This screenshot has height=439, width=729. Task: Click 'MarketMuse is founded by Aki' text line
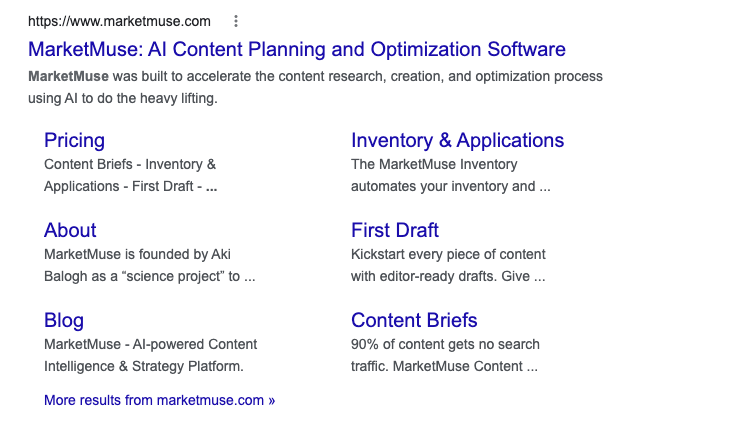(137, 254)
